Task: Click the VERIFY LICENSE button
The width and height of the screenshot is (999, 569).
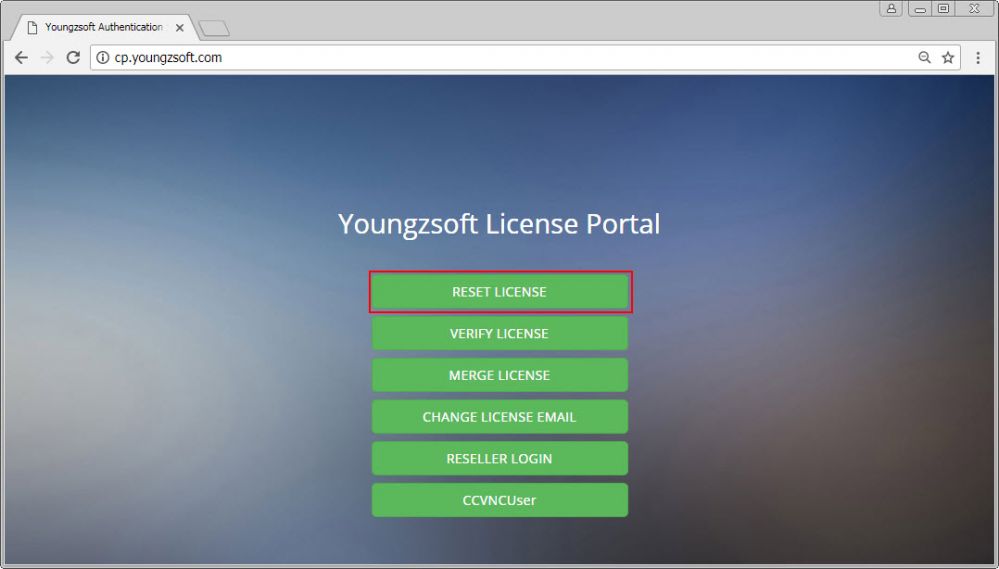Action: coord(500,333)
